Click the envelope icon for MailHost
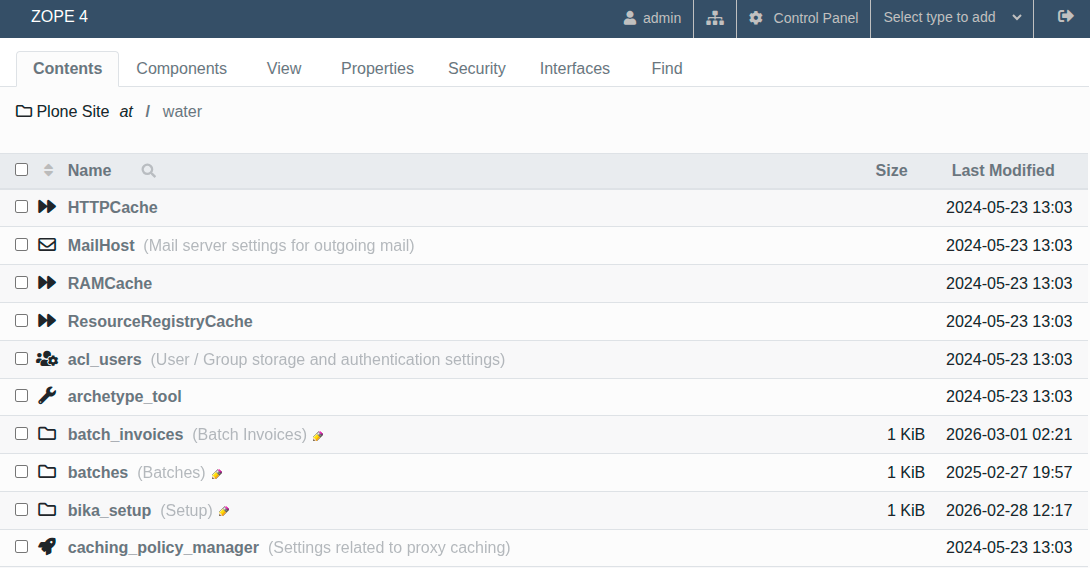 point(47,245)
